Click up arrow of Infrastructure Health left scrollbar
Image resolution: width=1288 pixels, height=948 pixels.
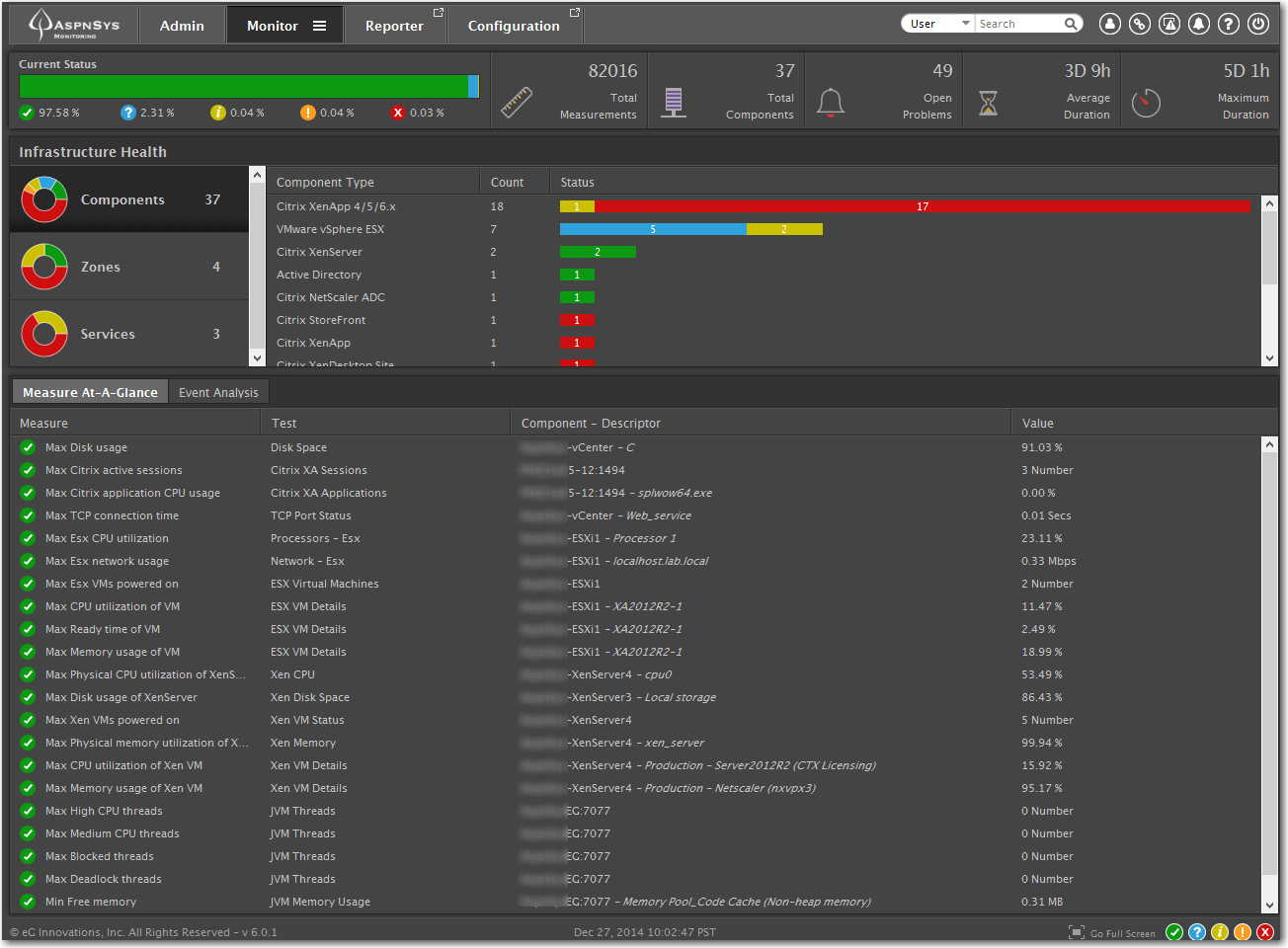pyautogui.click(x=258, y=175)
